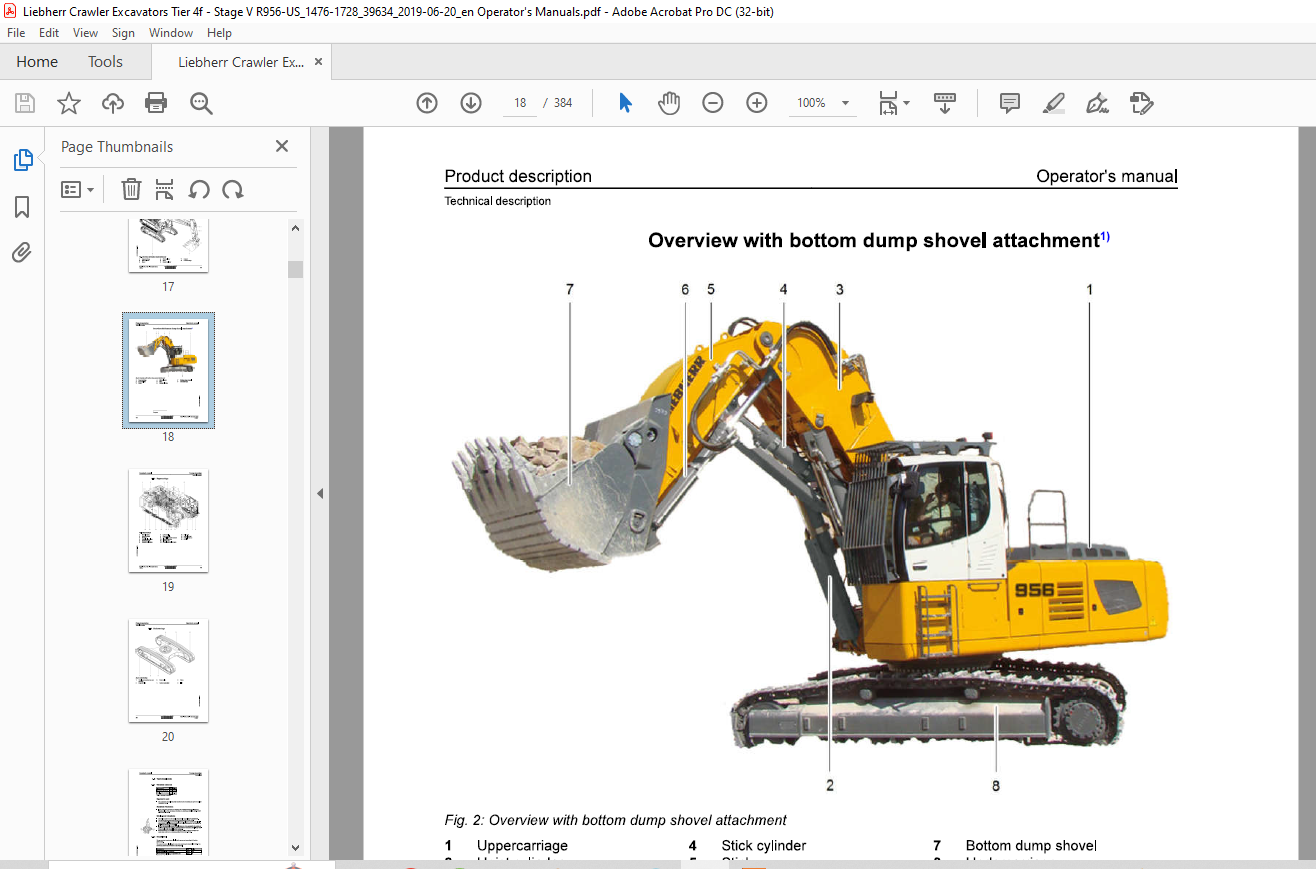Click the footnote 1) superscript link

pos(1105,237)
